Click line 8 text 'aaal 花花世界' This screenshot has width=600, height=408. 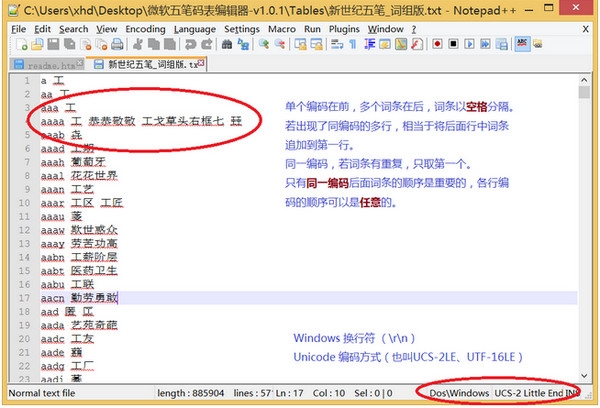(x=79, y=176)
